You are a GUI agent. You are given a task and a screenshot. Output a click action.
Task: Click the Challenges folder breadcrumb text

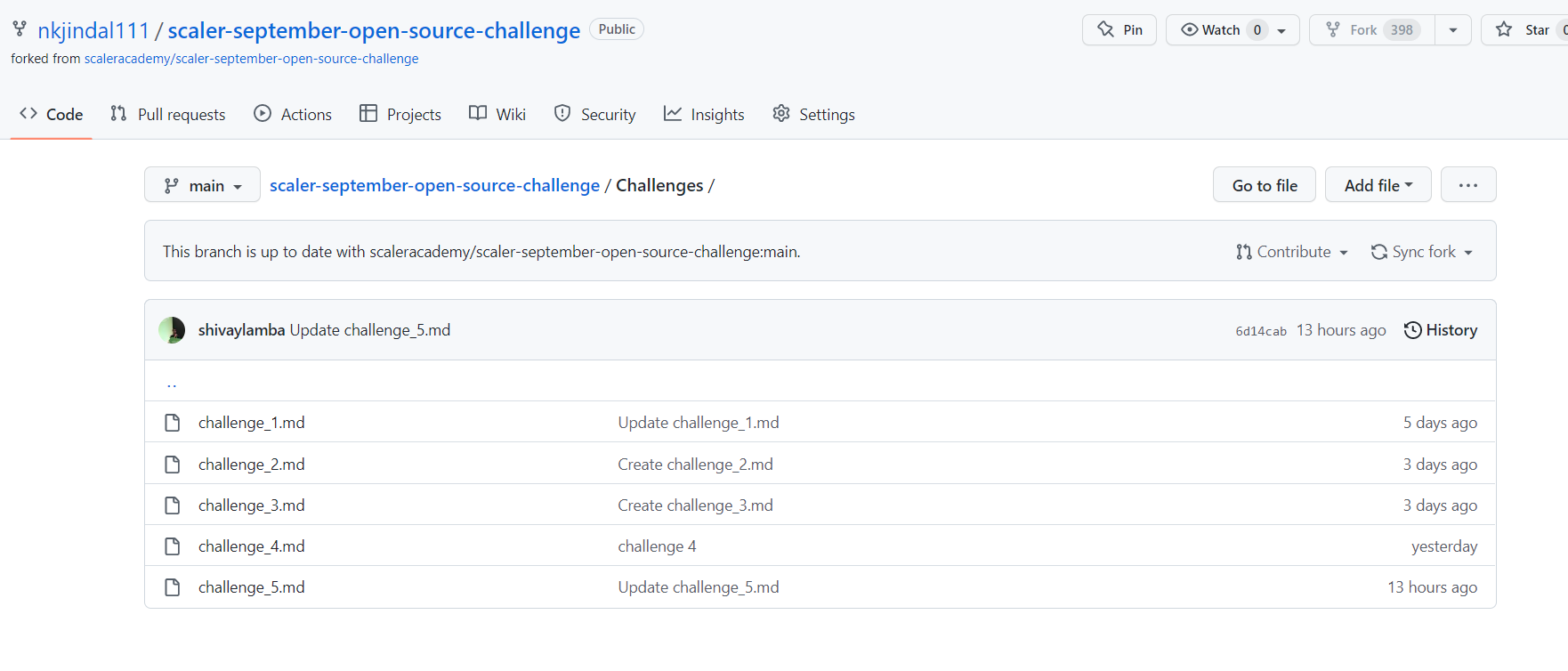[x=659, y=185]
